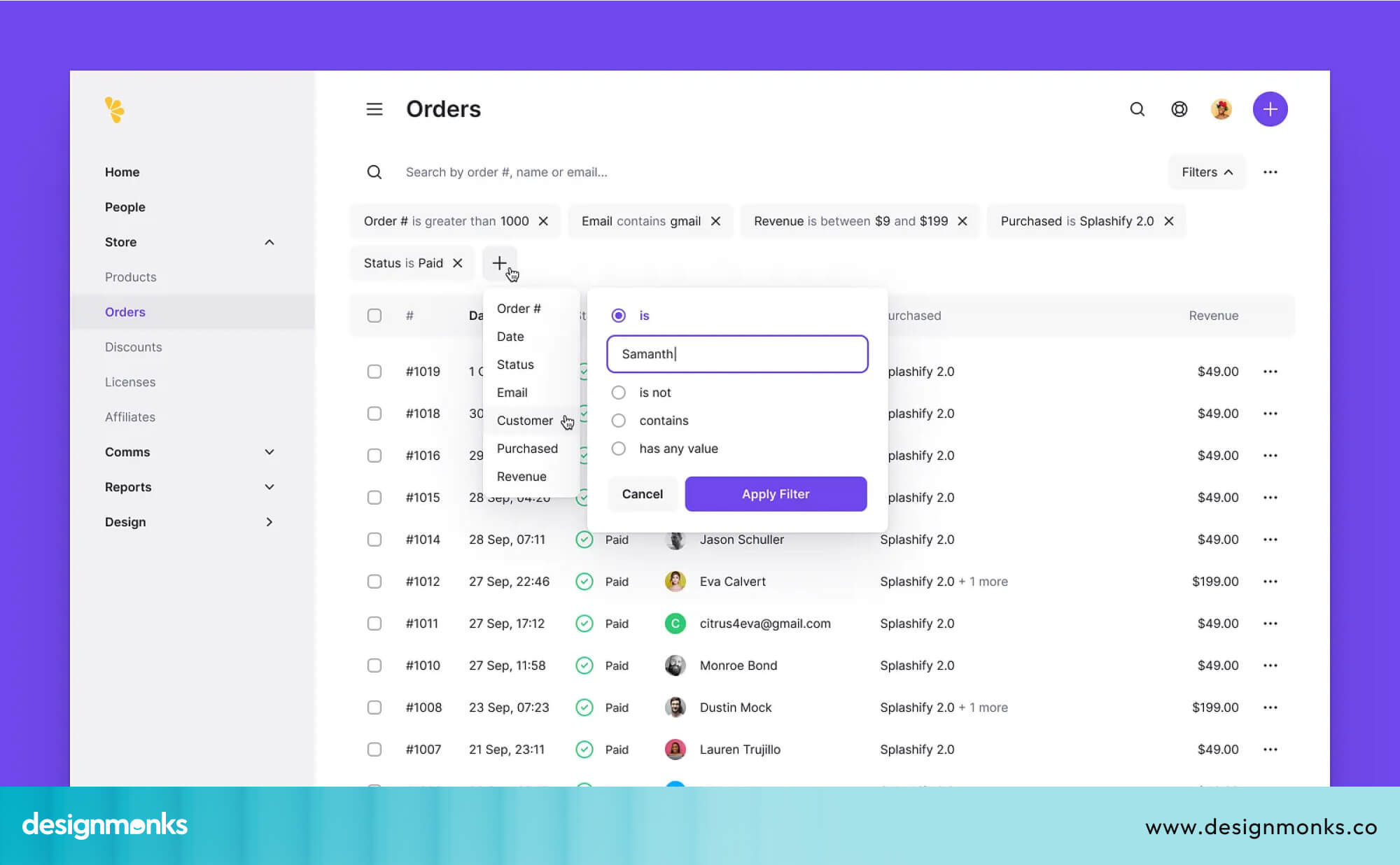Click the search icon left of search field
1400x865 pixels.
[374, 172]
